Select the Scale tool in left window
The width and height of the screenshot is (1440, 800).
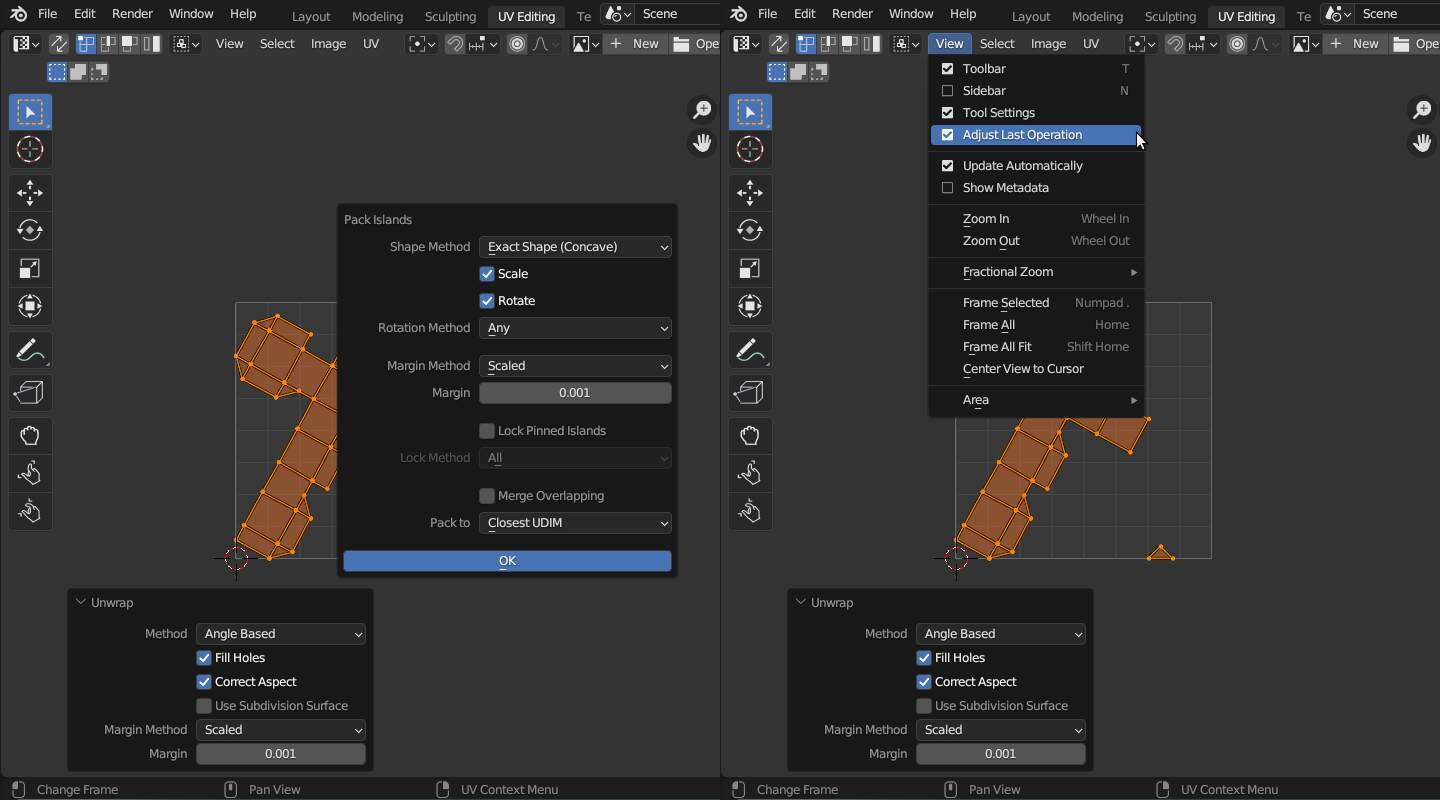click(30, 269)
